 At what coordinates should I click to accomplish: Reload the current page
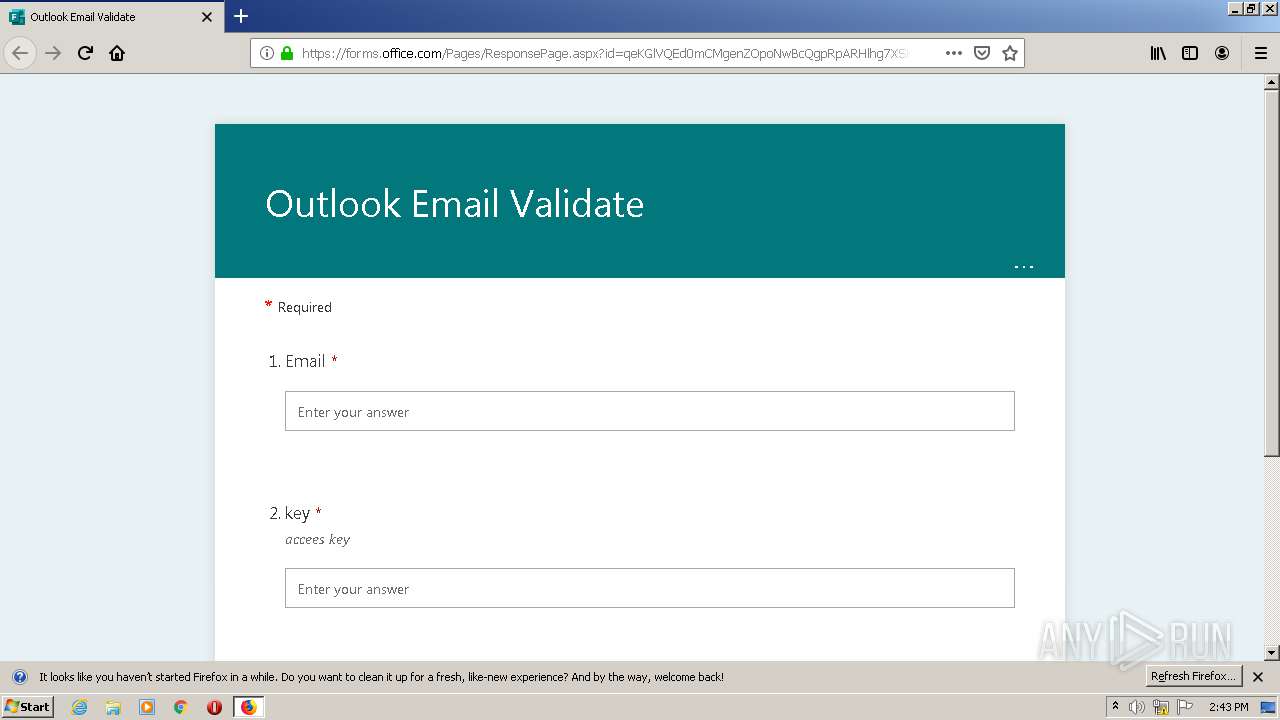85,53
